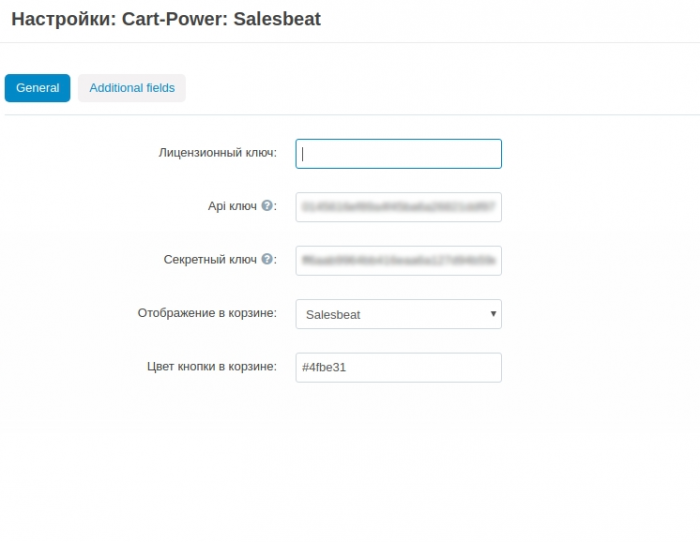700x542 pixels.
Task: Click the Лицензионный ключ label
Action: click(x=217, y=153)
